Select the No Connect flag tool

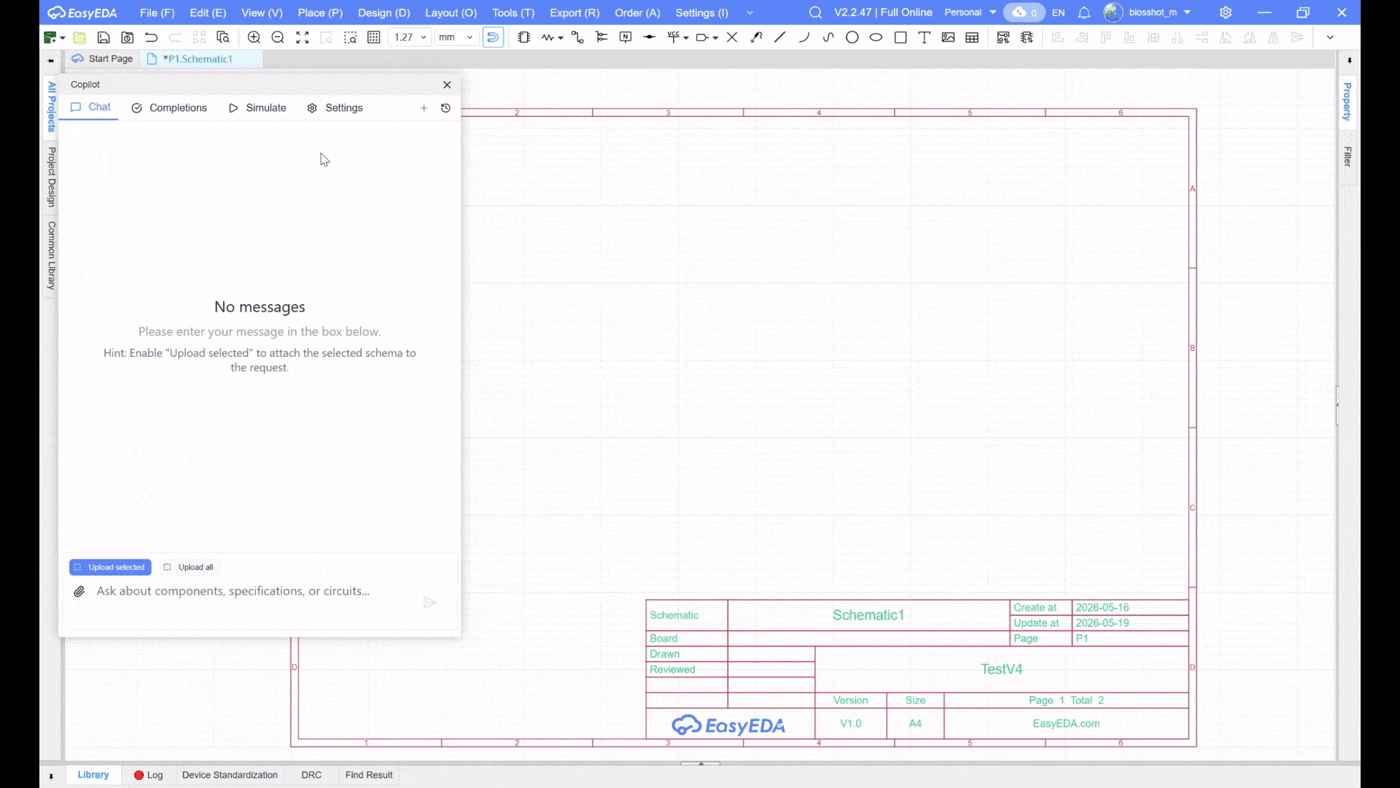tap(732, 37)
